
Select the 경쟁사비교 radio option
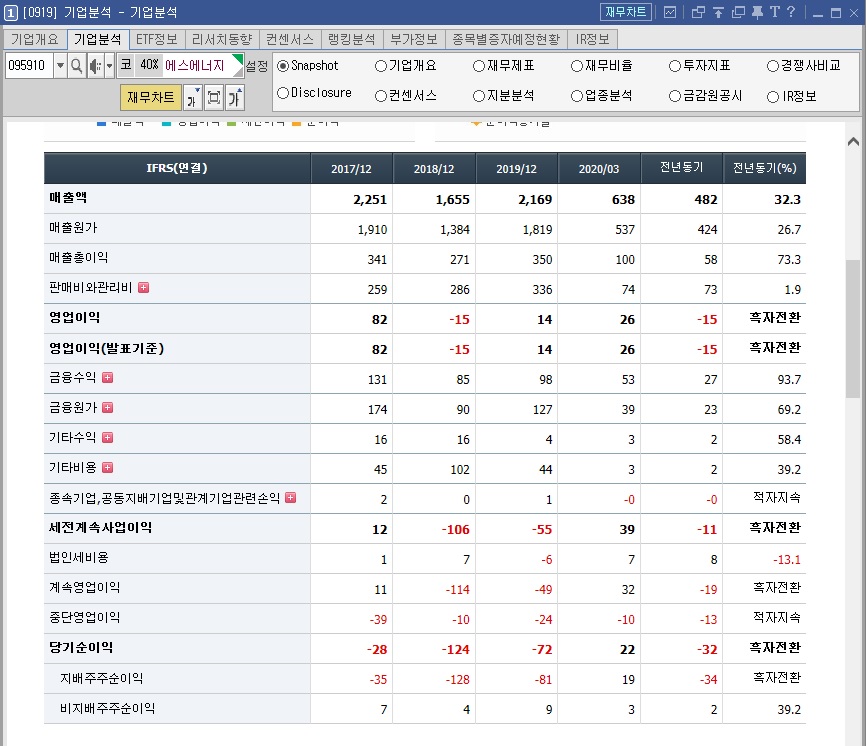[773, 66]
